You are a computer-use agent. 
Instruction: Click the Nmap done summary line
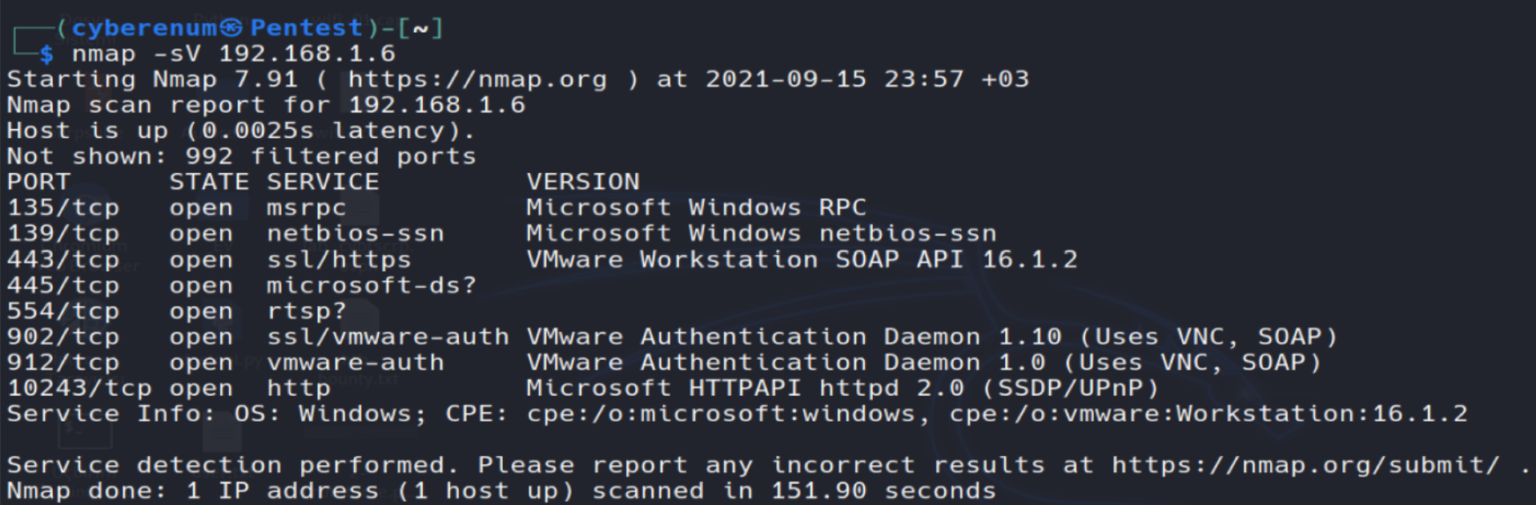(502, 491)
